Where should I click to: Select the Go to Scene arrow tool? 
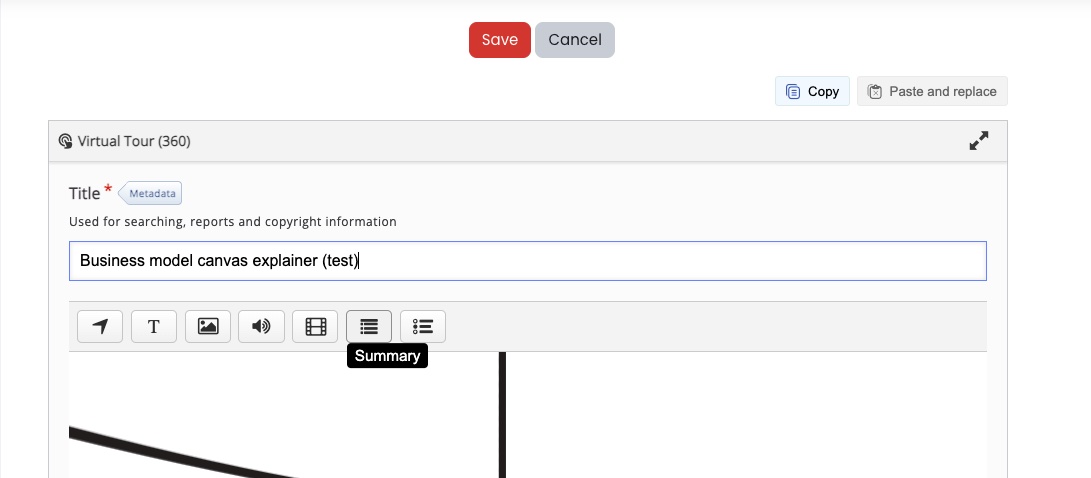100,326
